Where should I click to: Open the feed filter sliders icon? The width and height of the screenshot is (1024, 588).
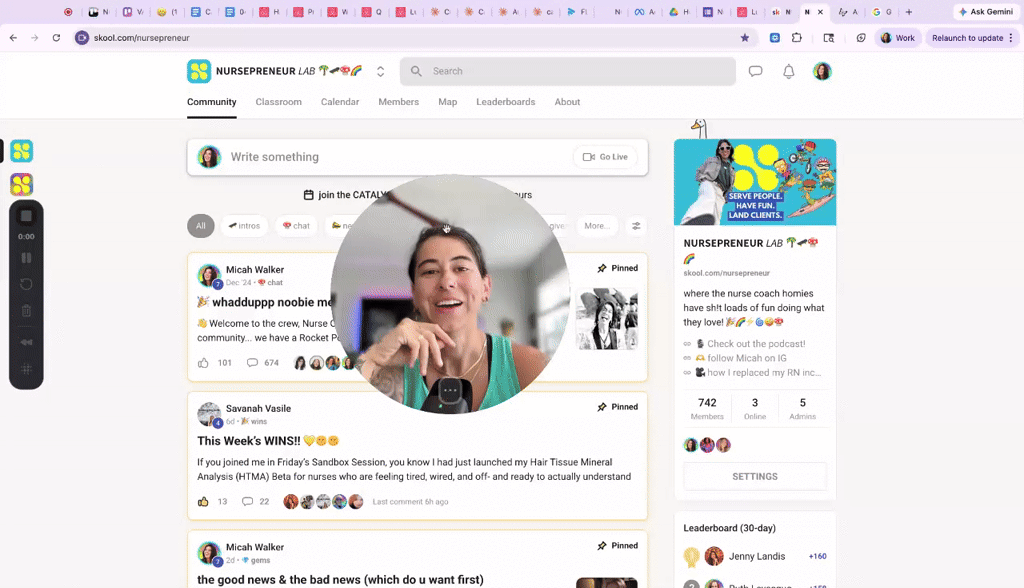pyautogui.click(x=636, y=226)
